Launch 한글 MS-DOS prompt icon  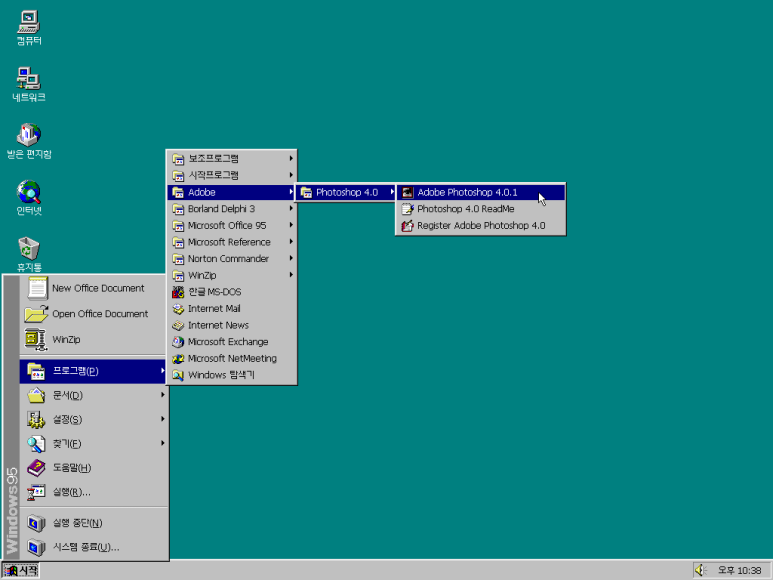178,292
